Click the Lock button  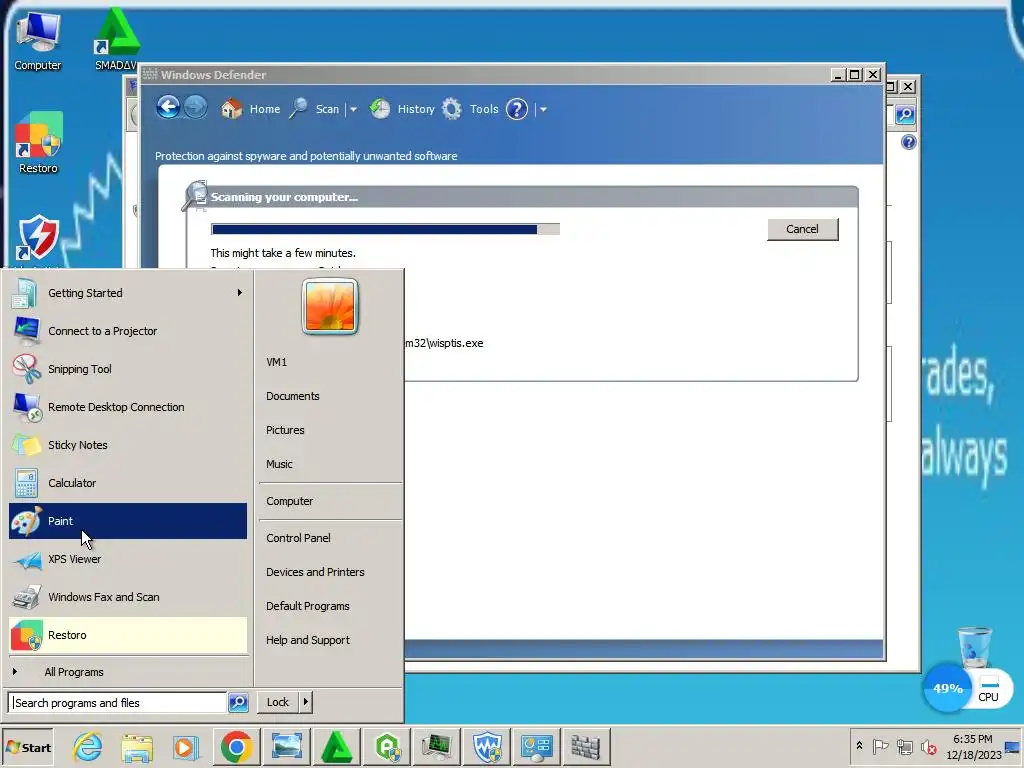point(278,702)
